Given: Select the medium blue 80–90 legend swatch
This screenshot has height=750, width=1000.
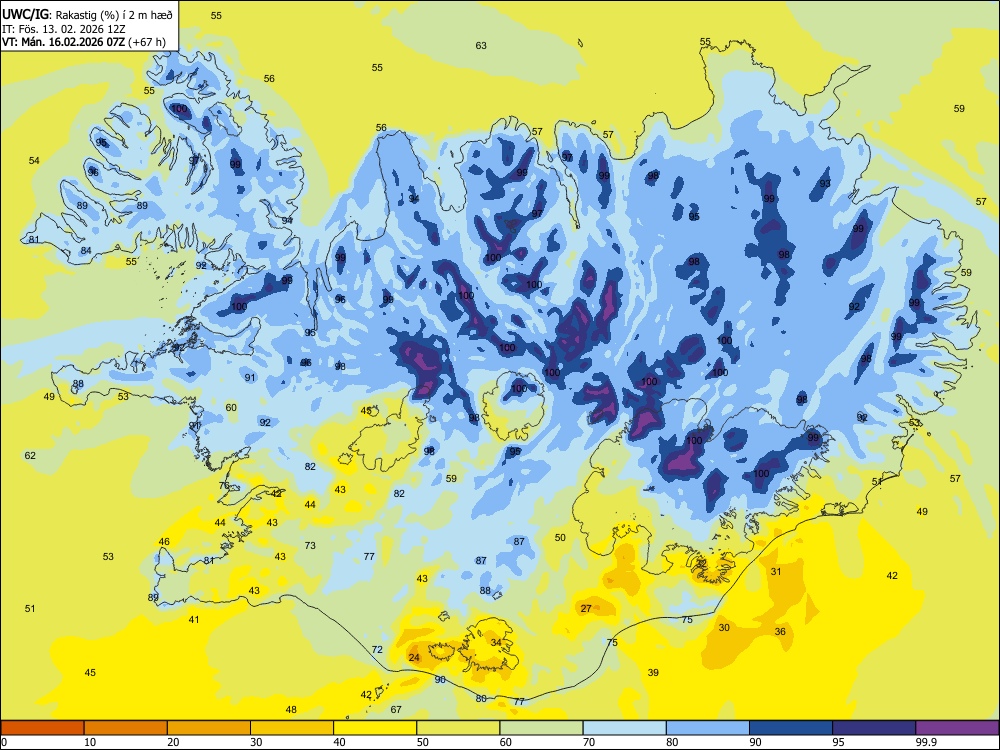Looking at the screenshot, I should pyautogui.click(x=708, y=728).
